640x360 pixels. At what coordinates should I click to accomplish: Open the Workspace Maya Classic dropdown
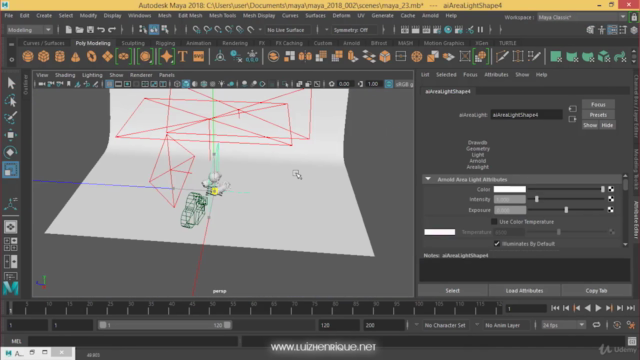coord(582,17)
